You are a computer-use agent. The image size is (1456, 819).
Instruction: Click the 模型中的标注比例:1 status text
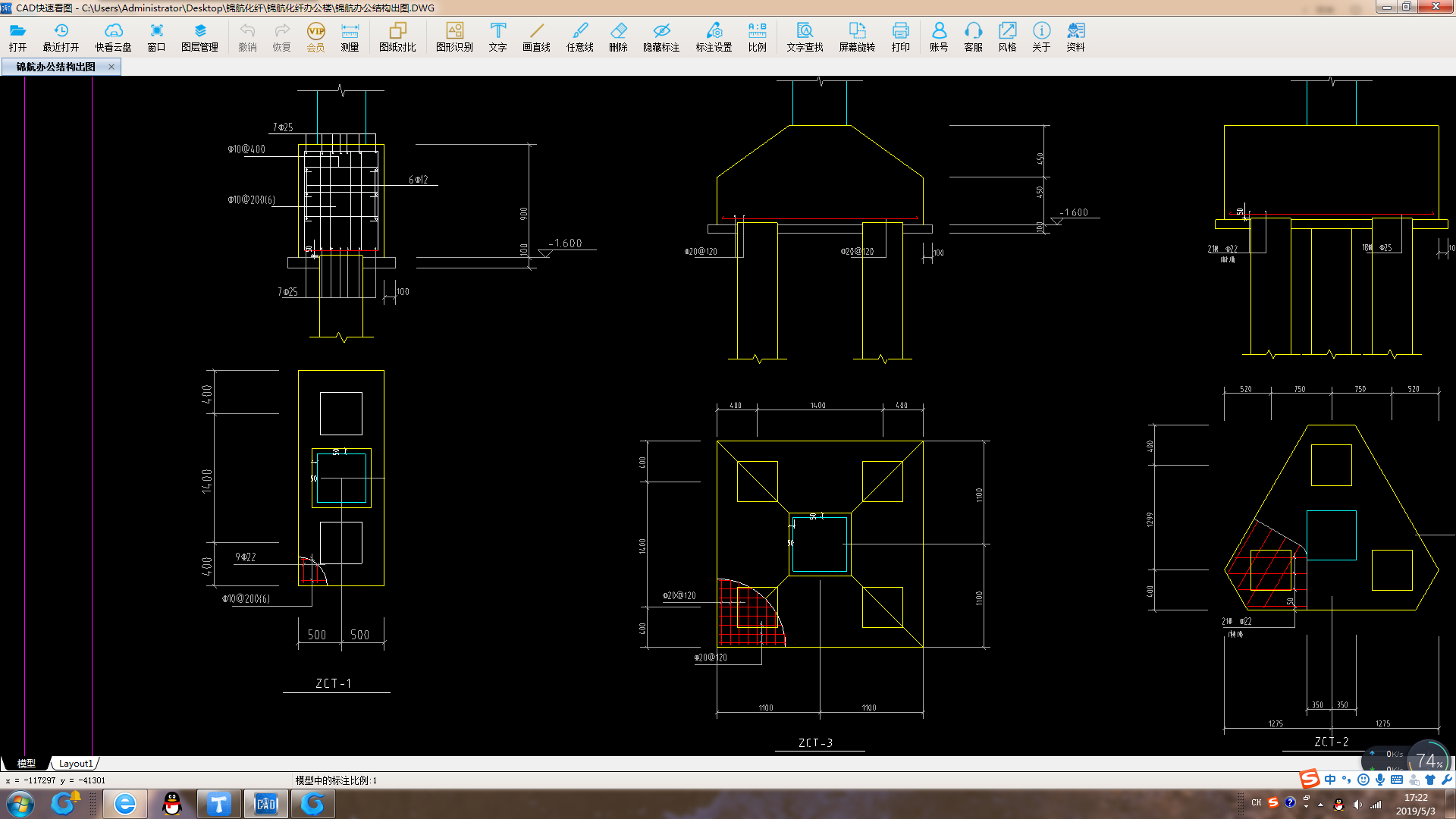(x=336, y=780)
